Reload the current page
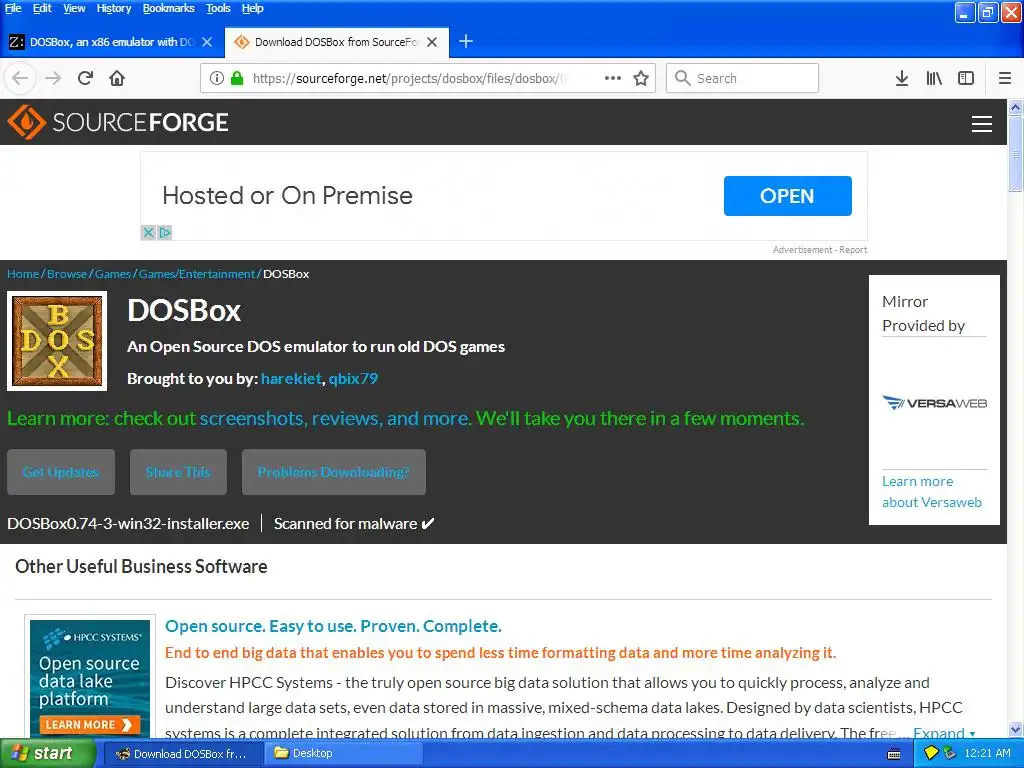 [x=85, y=78]
